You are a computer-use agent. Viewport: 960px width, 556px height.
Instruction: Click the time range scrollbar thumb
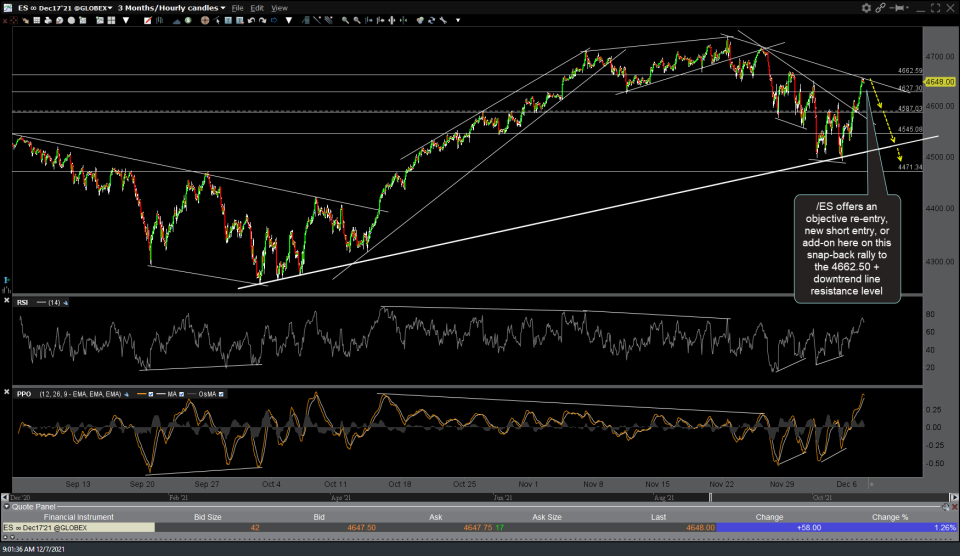coord(710,497)
